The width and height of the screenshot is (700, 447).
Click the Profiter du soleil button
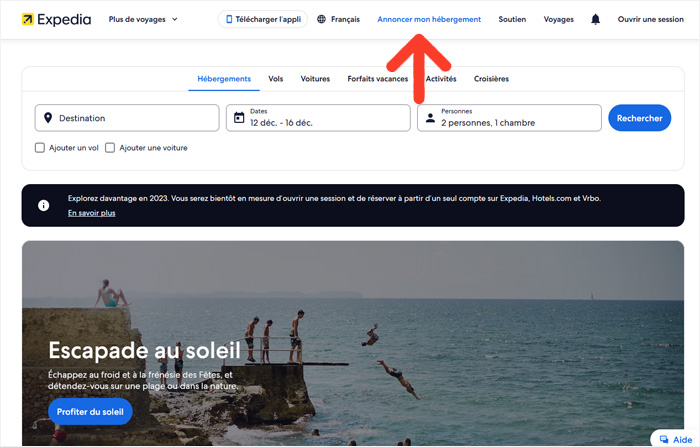(x=90, y=412)
